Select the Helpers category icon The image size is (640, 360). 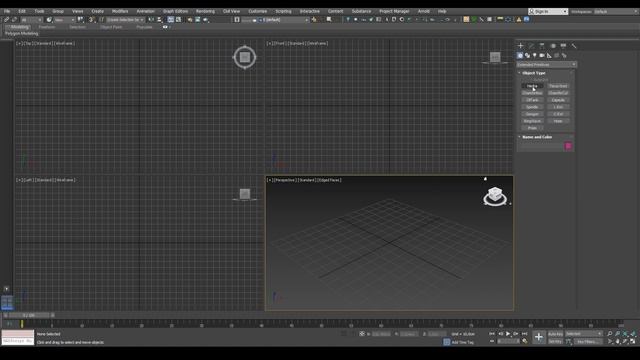[549, 56]
